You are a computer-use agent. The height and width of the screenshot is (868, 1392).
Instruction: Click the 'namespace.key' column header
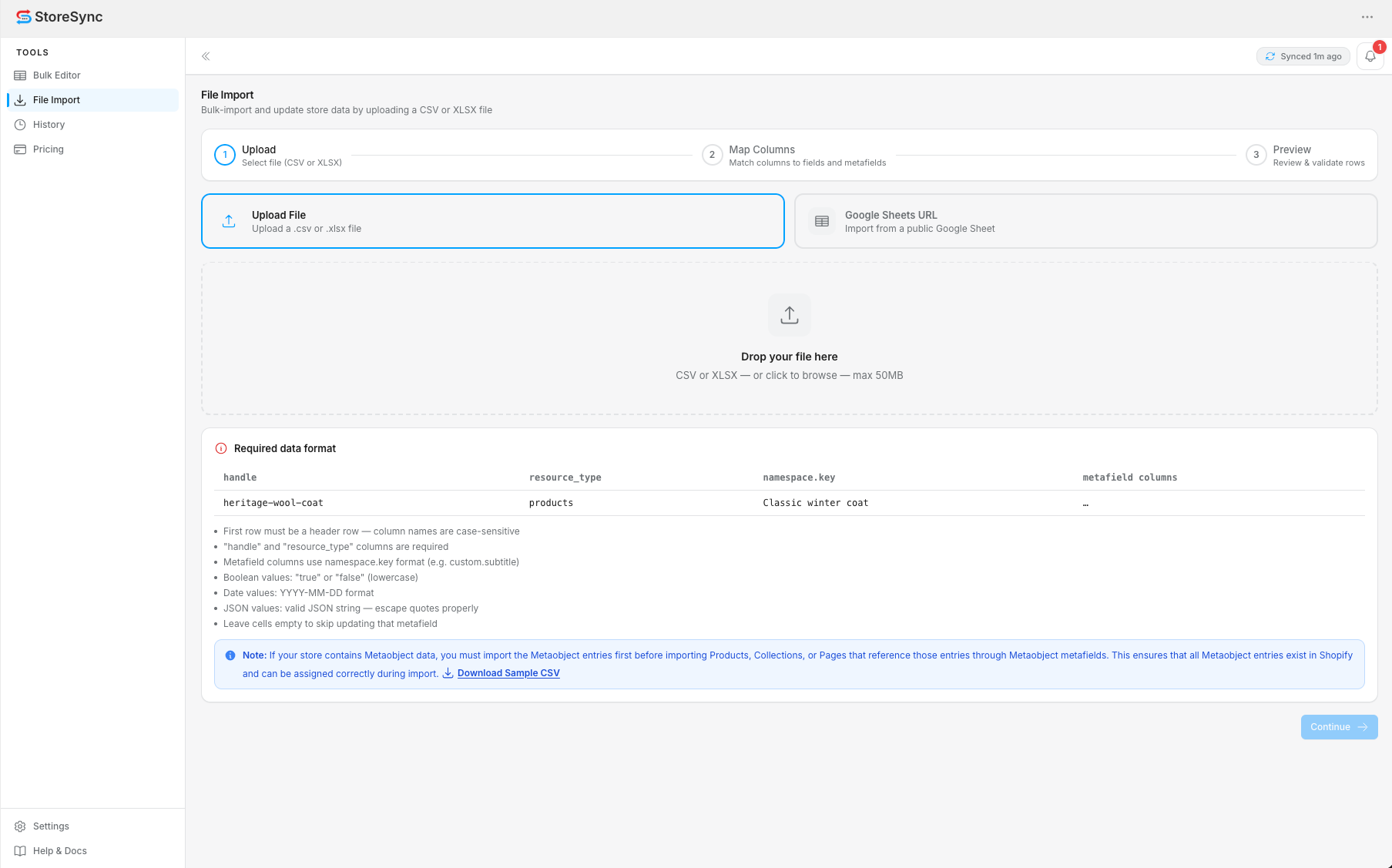799,478
